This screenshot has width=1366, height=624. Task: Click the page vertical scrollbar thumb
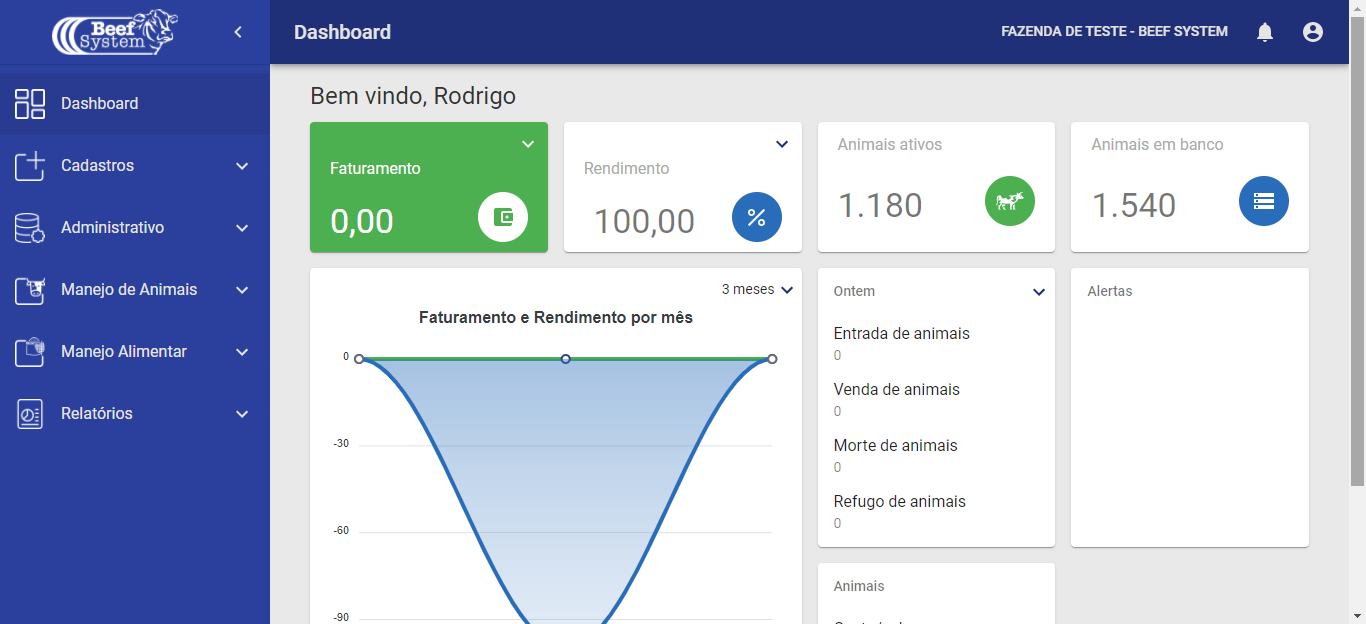click(1357, 250)
